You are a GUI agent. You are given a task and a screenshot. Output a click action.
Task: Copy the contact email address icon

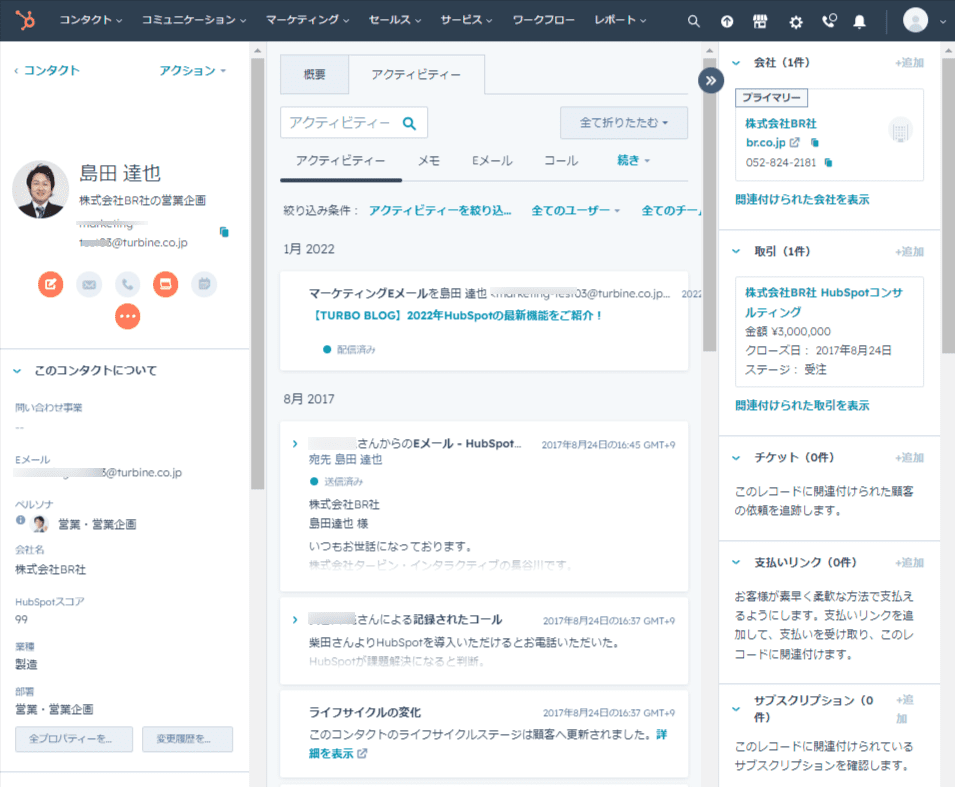(224, 232)
